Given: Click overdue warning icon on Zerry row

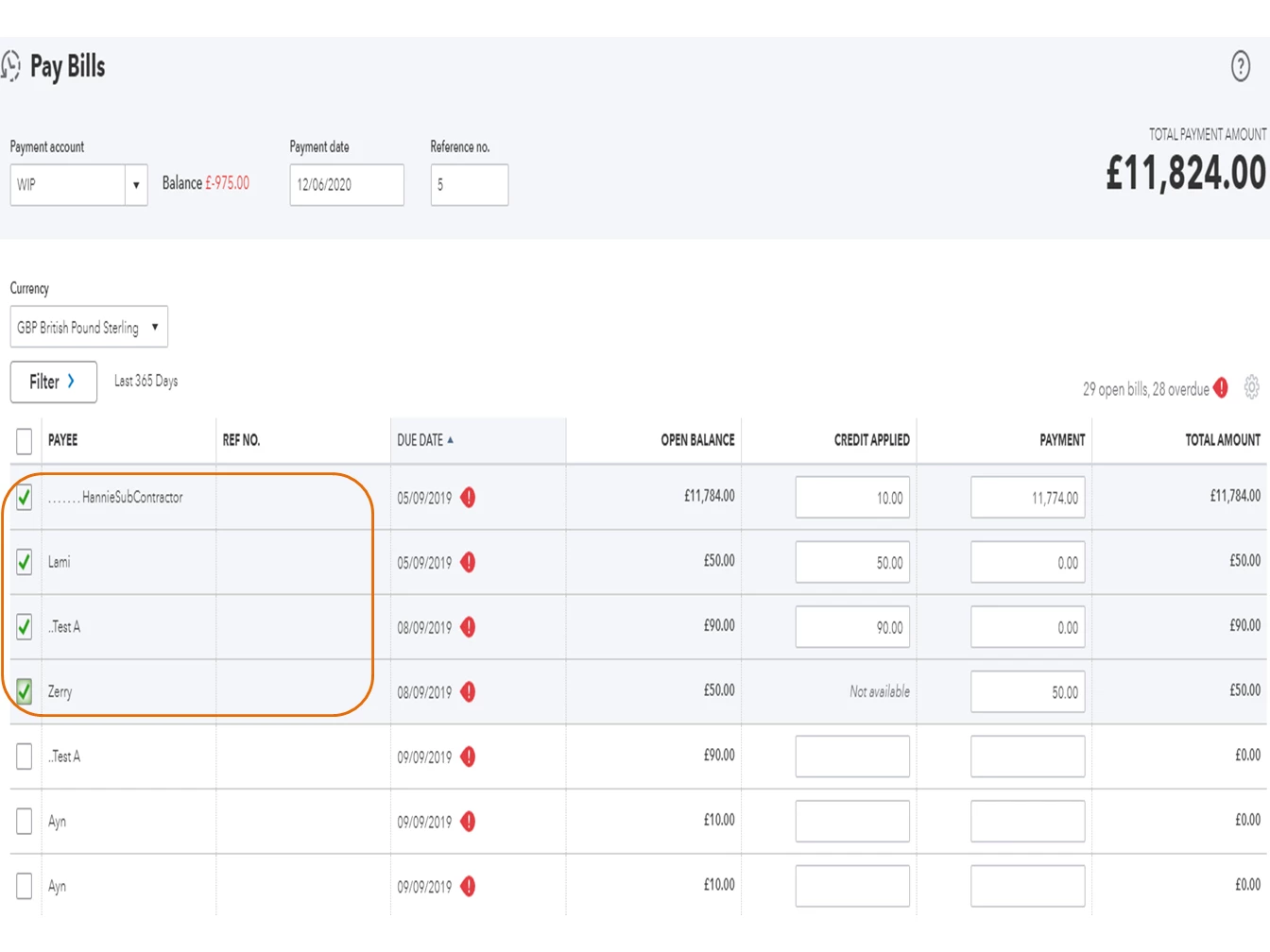Looking at the screenshot, I should click(468, 692).
